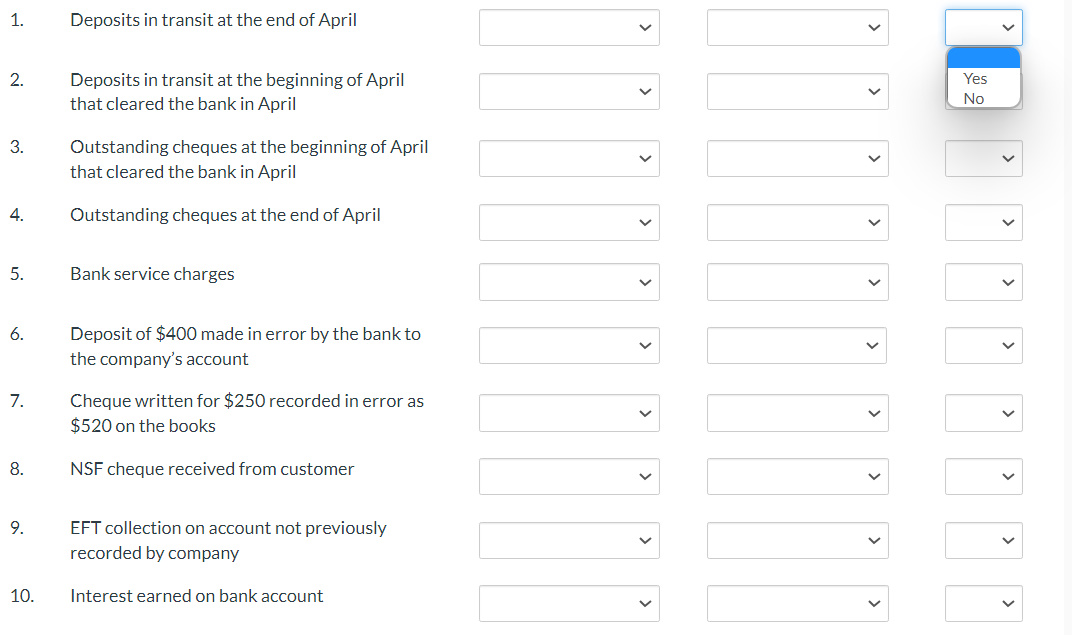Image resolution: width=1072 pixels, height=635 pixels.
Task: Open the middle dropdown for Interest earned on bank account
Action: [x=797, y=603]
